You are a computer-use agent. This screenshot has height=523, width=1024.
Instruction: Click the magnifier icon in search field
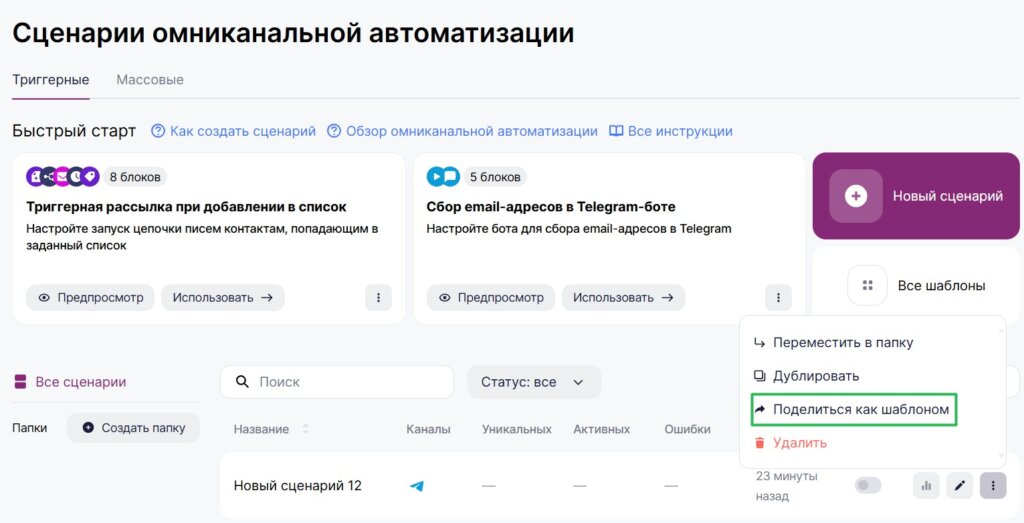pos(242,382)
